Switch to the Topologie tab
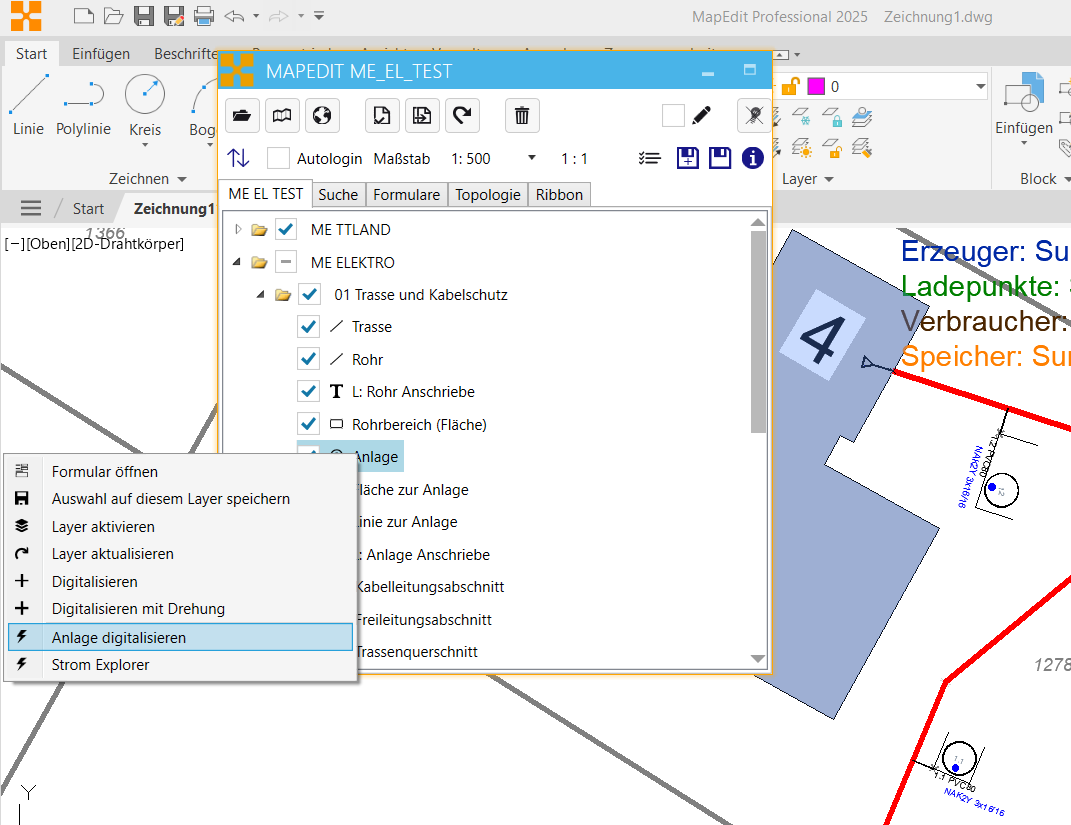 488,195
